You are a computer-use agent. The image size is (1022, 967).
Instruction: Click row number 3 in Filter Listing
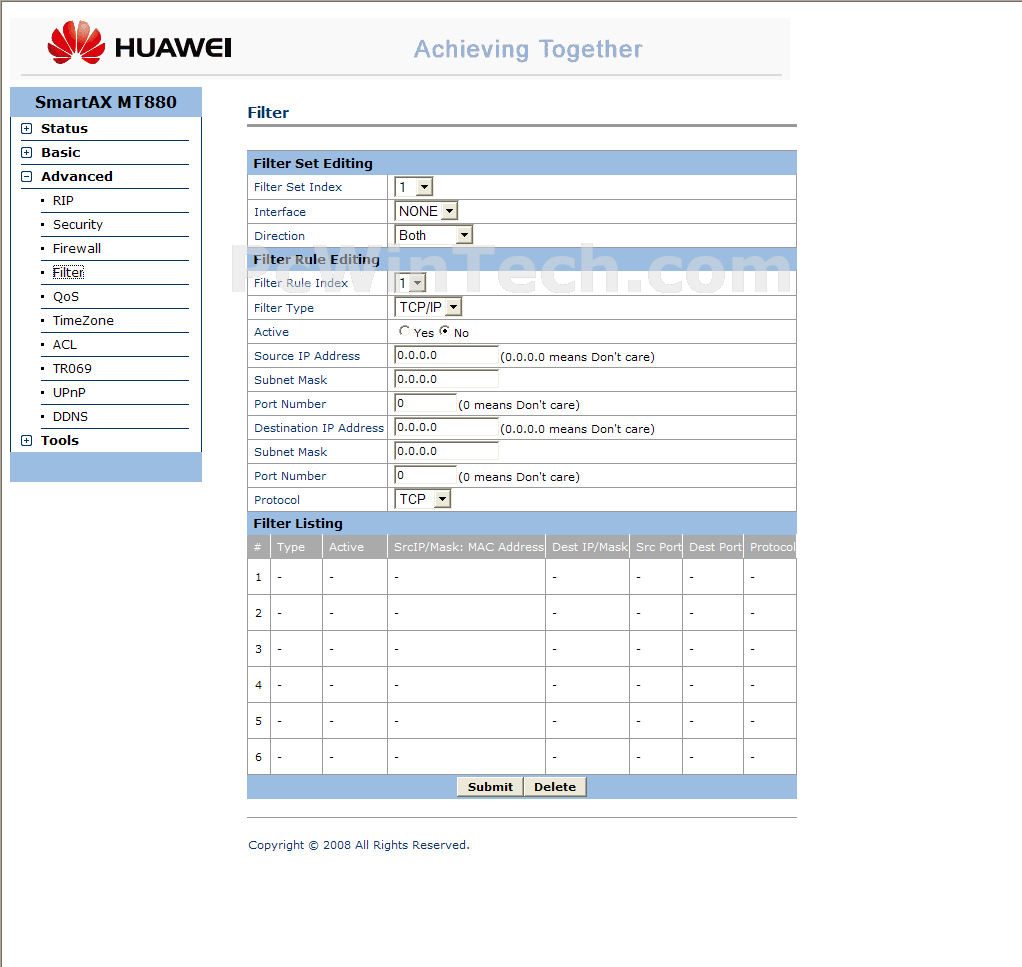coord(259,649)
